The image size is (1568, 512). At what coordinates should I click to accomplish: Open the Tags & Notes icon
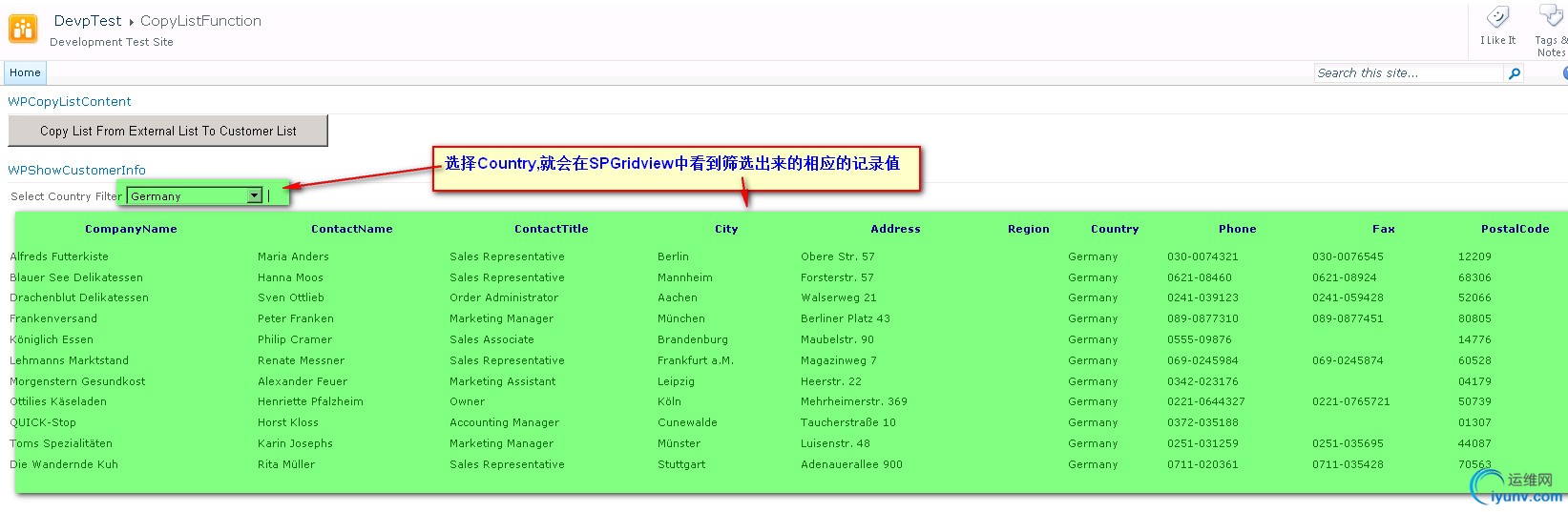[x=1552, y=16]
